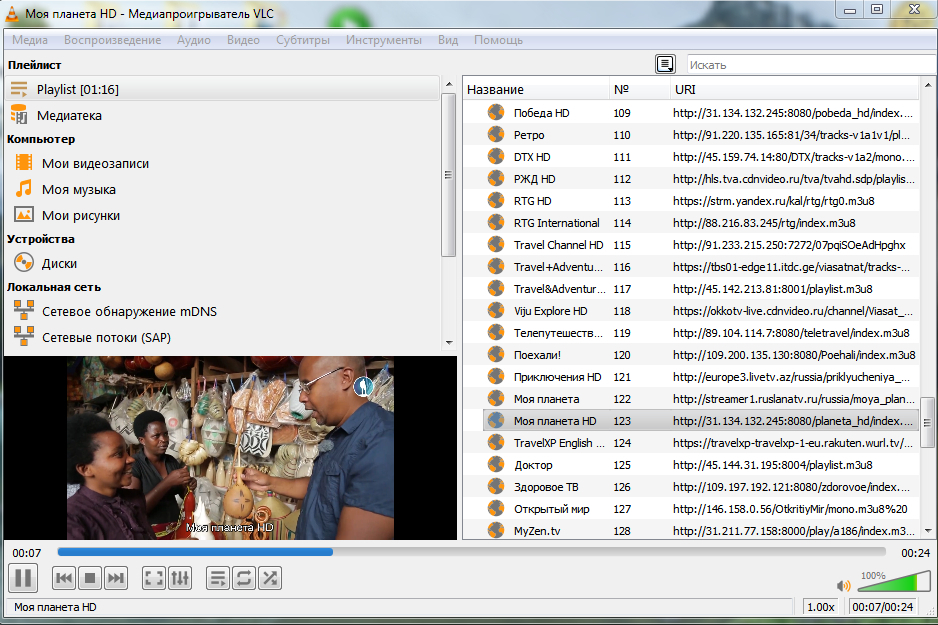Image resolution: width=938 pixels, height=625 pixels.
Task: Toggle fullscreen video mode
Action: pos(154,577)
